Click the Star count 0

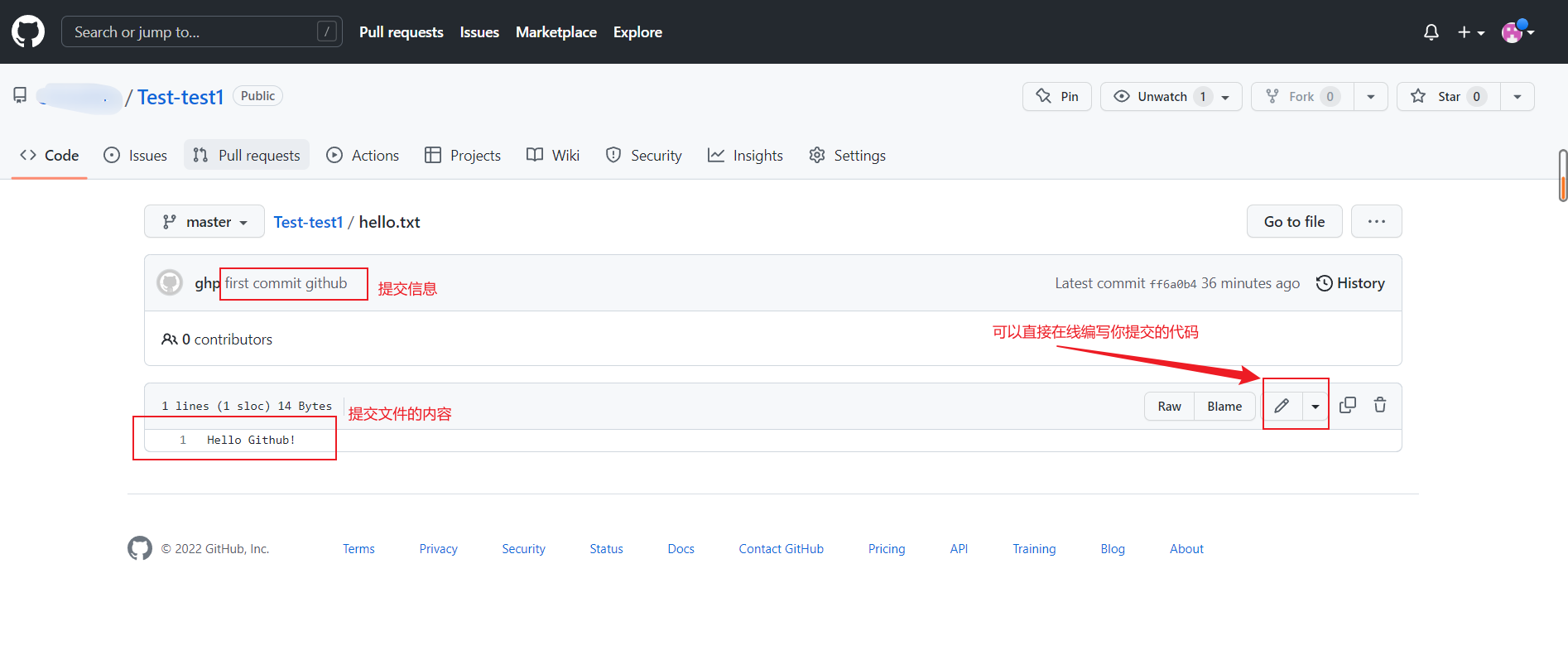pos(1476,97)
